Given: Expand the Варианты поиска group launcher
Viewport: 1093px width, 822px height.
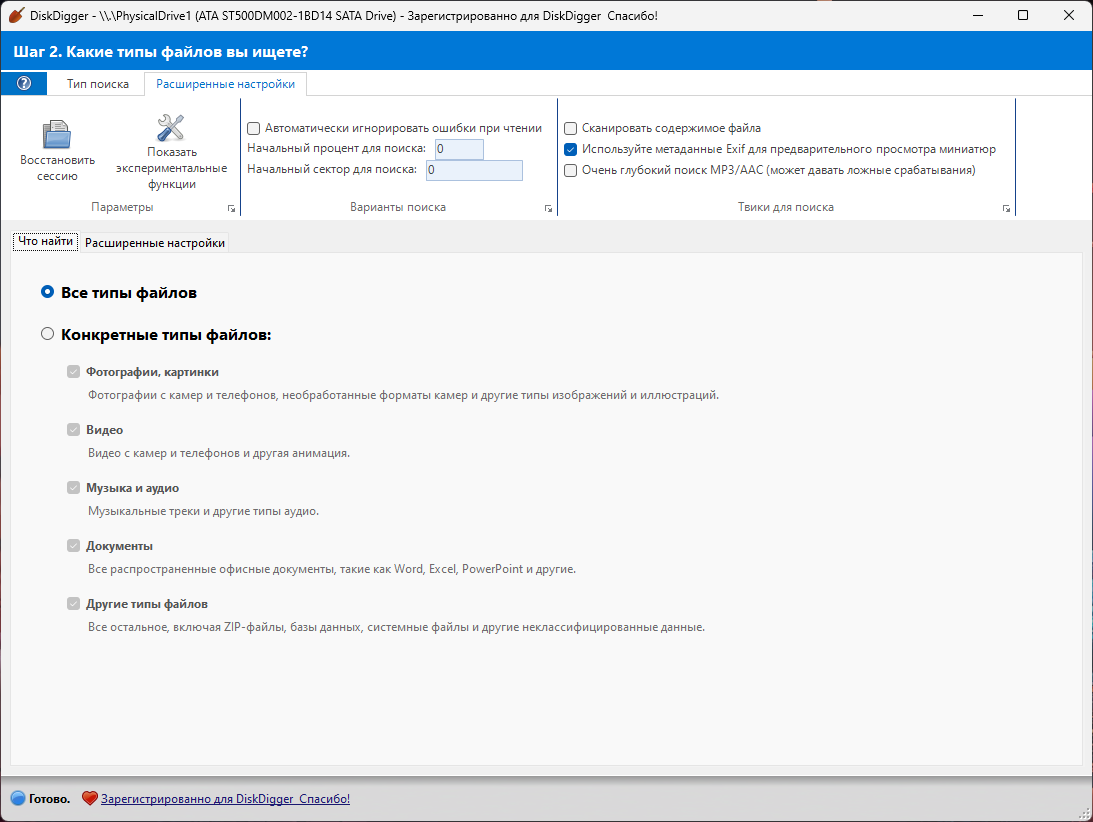Looking at the screenshot, I should (549, 208).
